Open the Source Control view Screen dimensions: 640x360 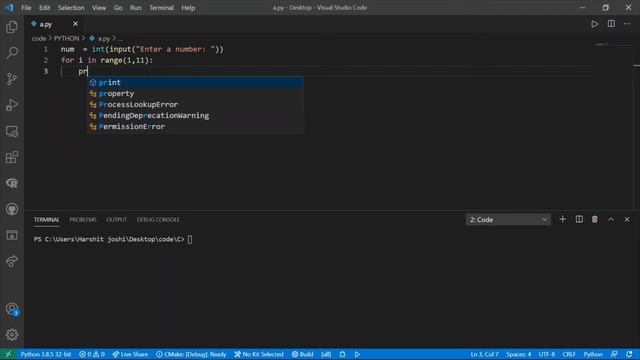pyautogui.click(x=12, y=79)
